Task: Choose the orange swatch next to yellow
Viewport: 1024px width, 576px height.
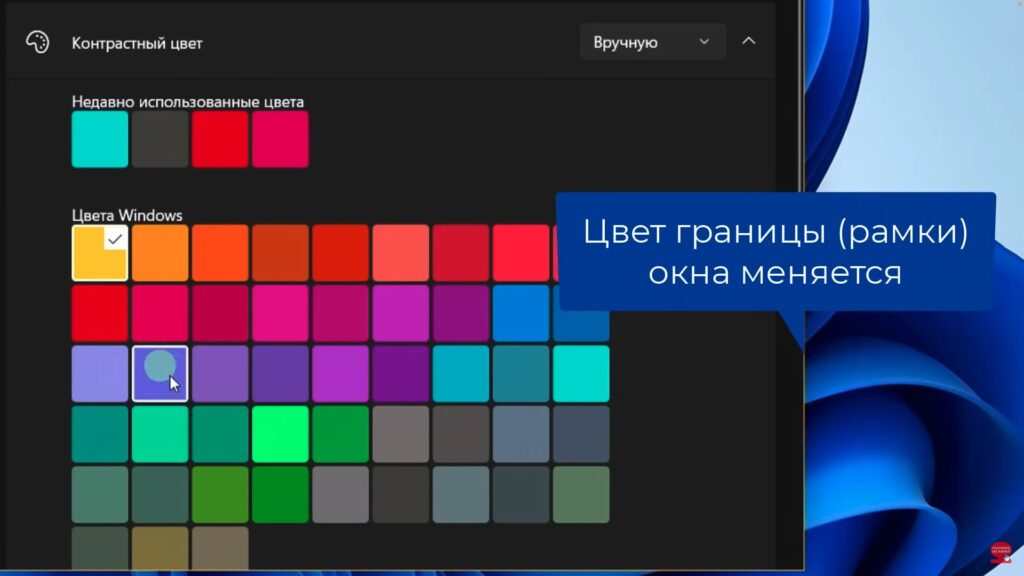Action: (x=160, y=253)
